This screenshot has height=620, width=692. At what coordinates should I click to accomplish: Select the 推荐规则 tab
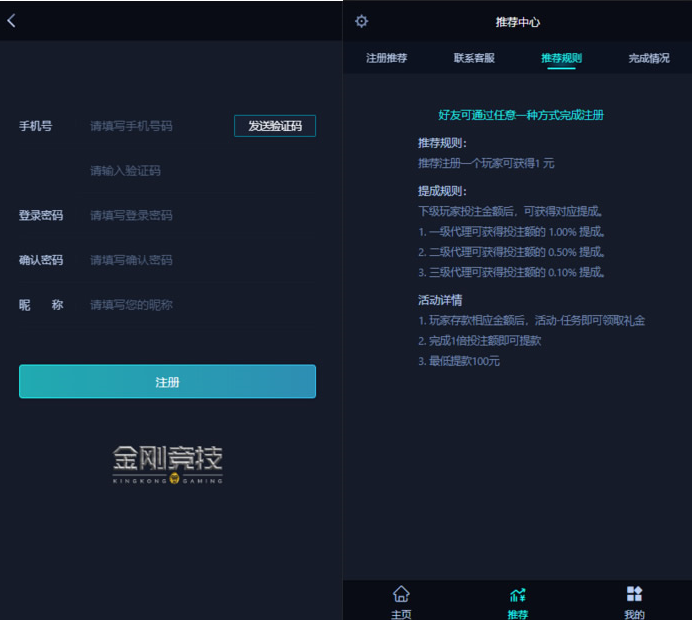561,58
